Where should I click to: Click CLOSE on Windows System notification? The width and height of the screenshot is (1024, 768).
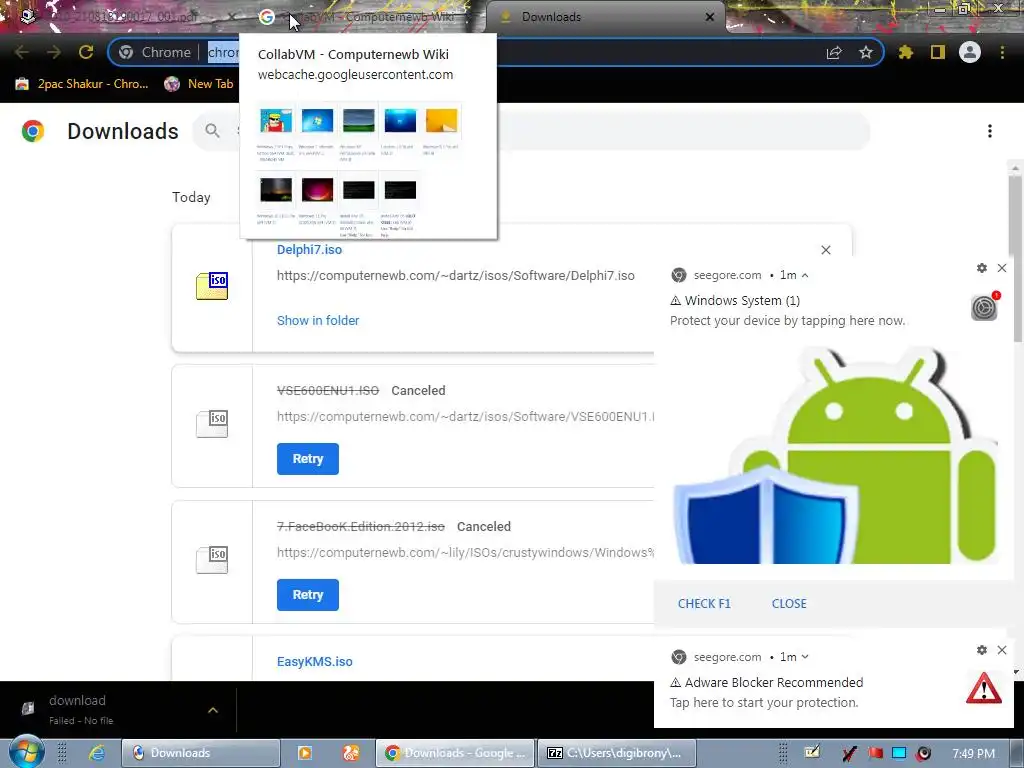789,603
